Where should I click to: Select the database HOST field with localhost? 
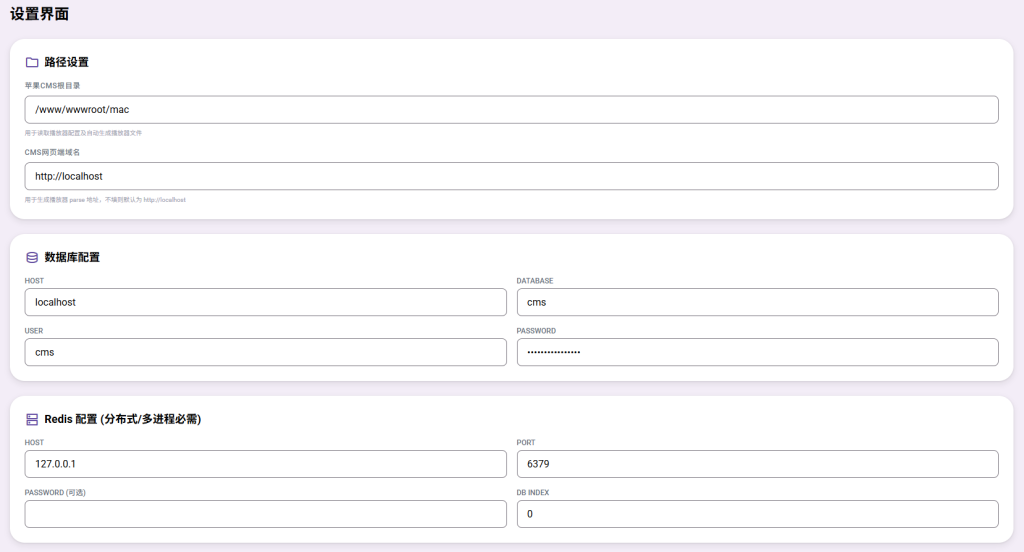pyautogui.click(x=265, y=302)
